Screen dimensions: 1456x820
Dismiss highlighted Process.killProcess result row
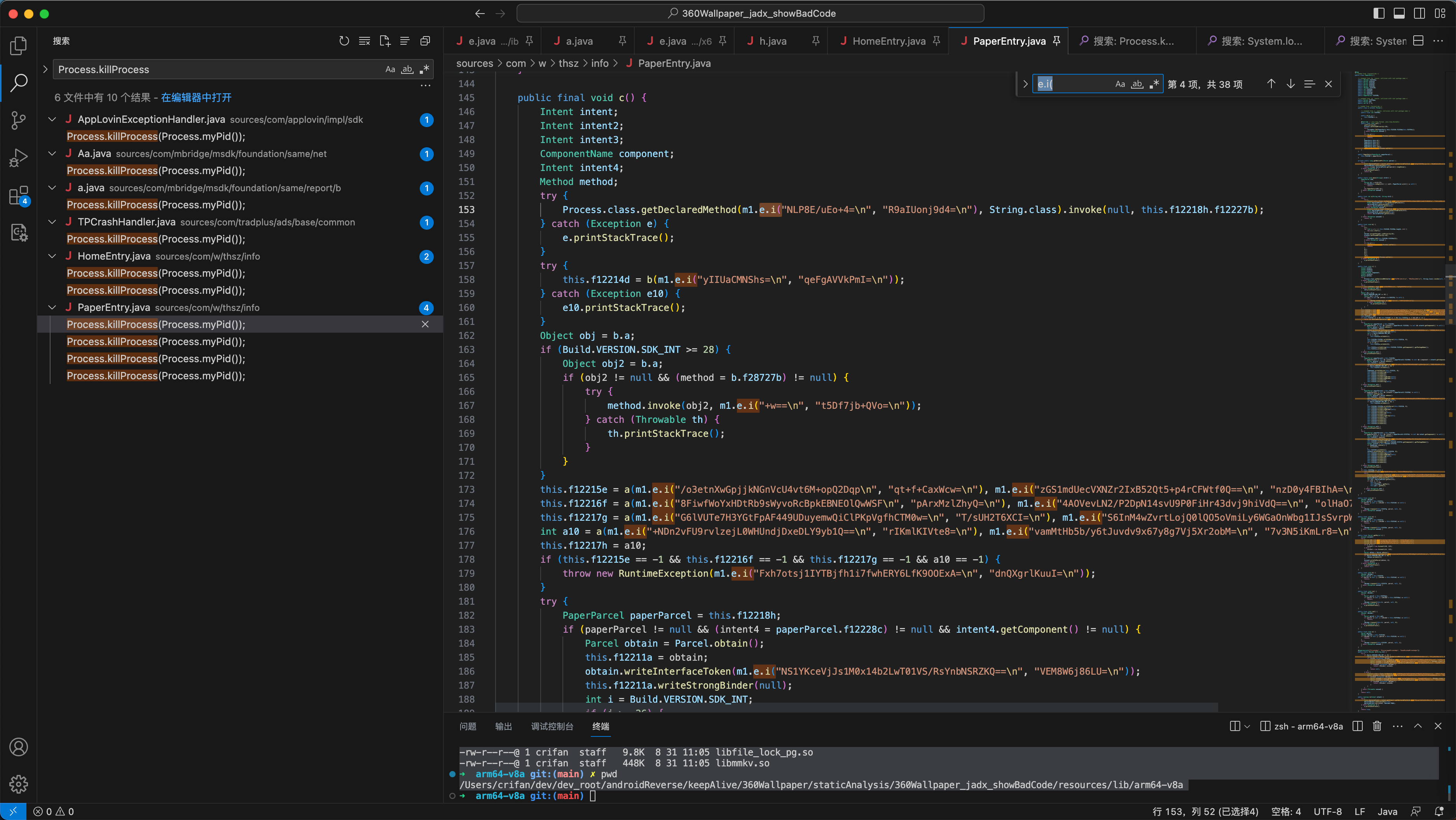425,325
